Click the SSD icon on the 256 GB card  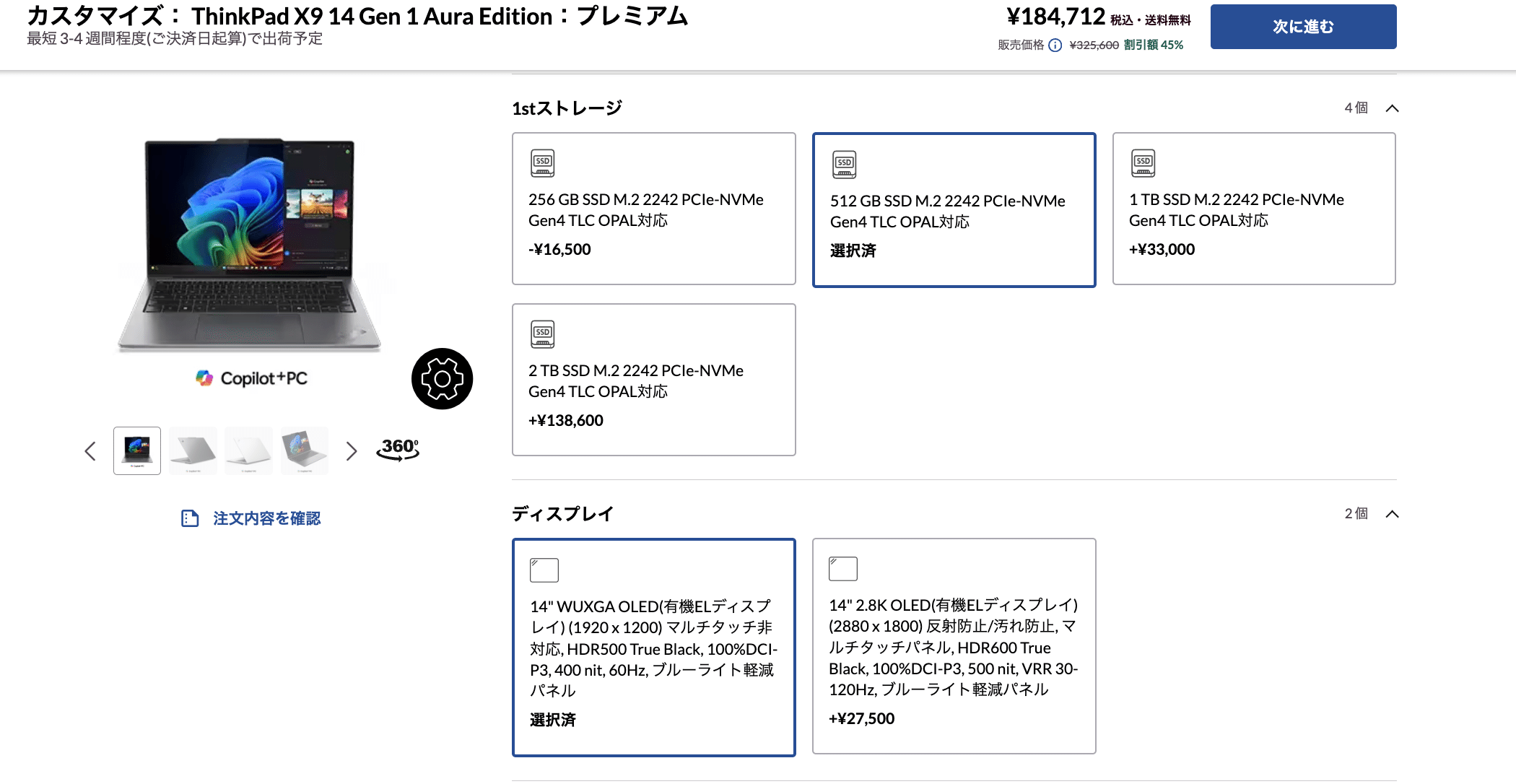tap(542, 163)
